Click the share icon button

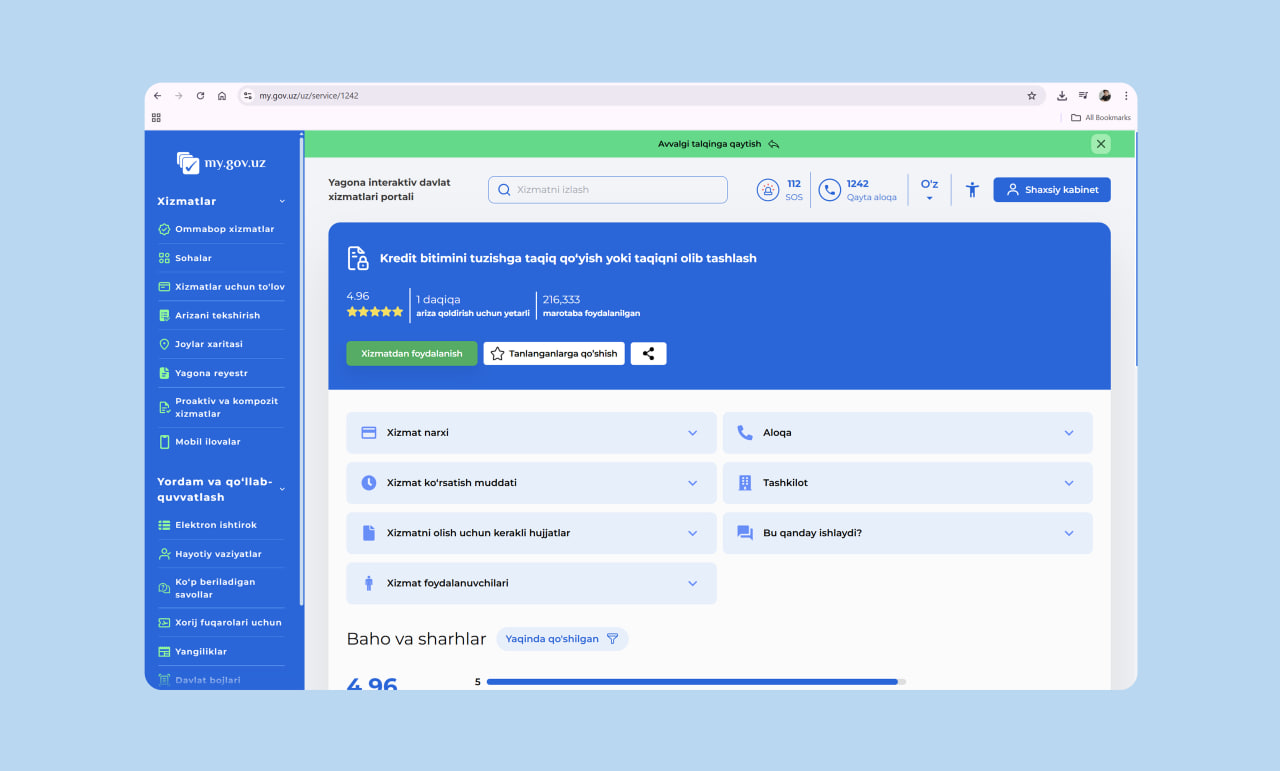tap(648, 353)
